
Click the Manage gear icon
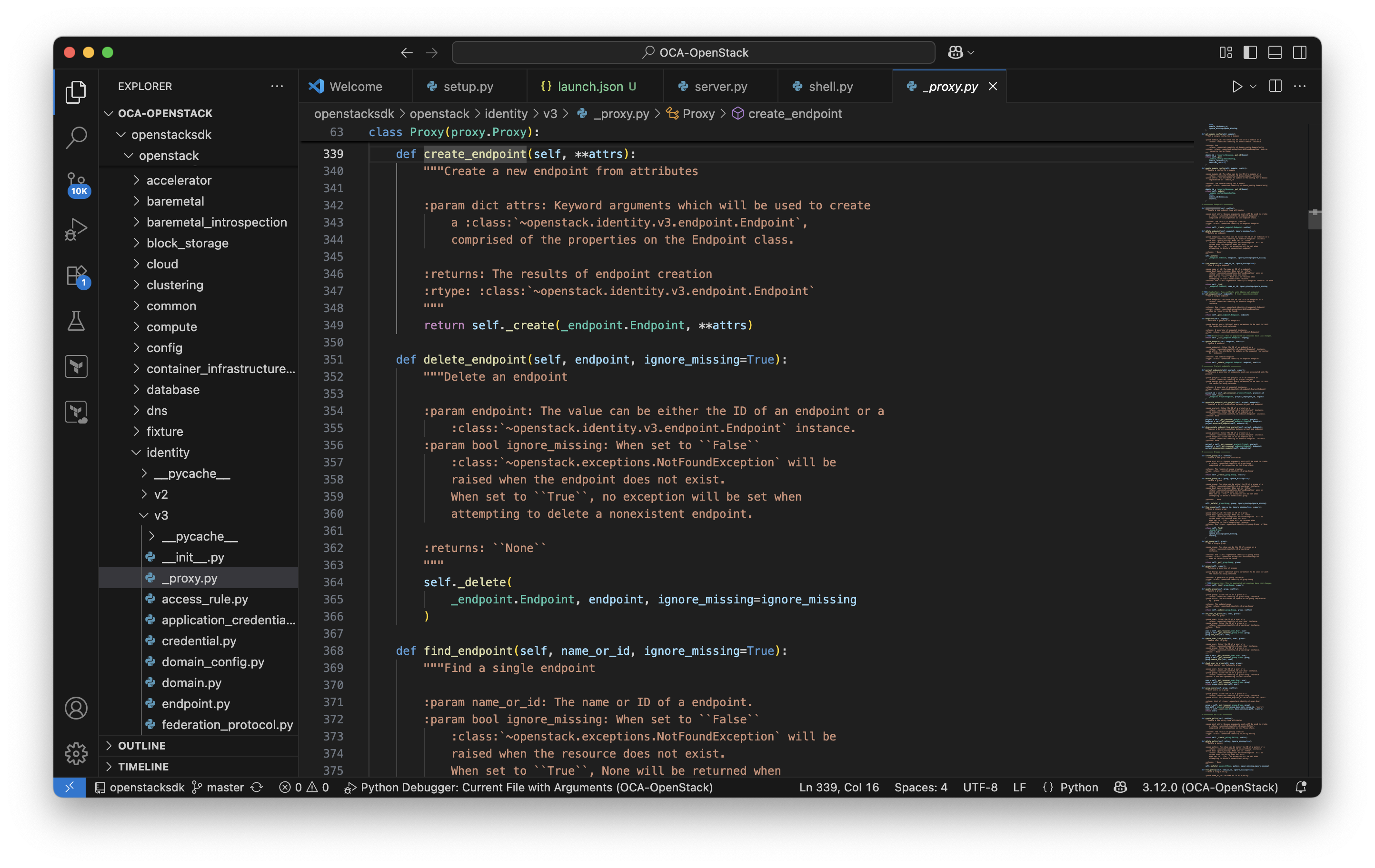[76, 753]
